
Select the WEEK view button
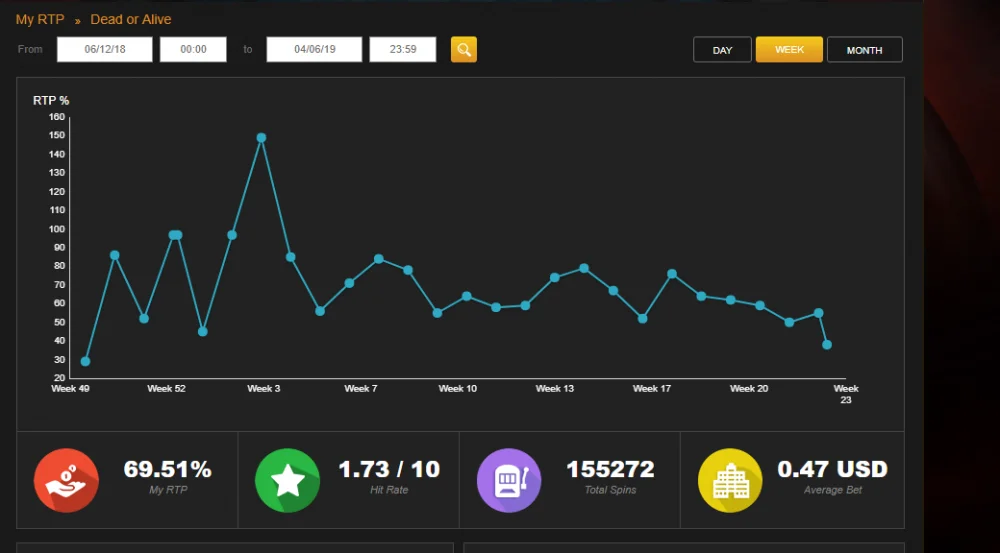pos(789,50)
